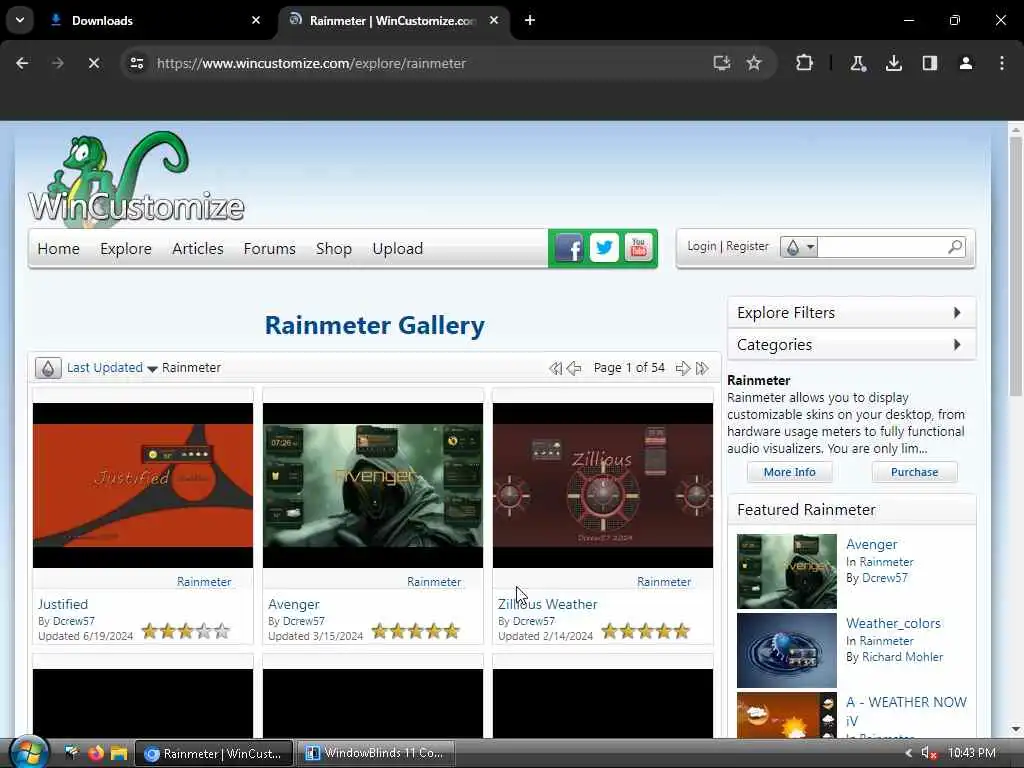Click the Avenger star rating
Viewport: 1024px width, 768px height.
[x=415, y=631]
